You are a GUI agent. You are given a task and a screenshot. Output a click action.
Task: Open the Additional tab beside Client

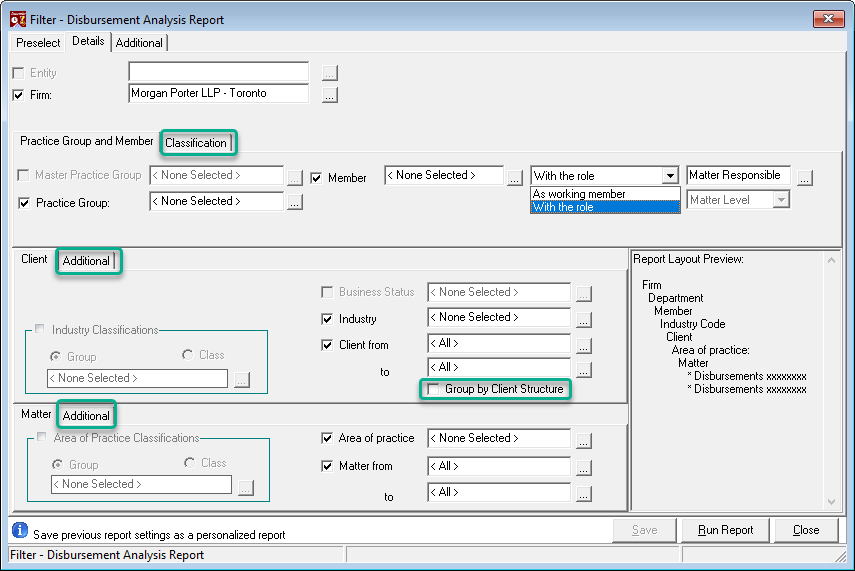[86, 261]
